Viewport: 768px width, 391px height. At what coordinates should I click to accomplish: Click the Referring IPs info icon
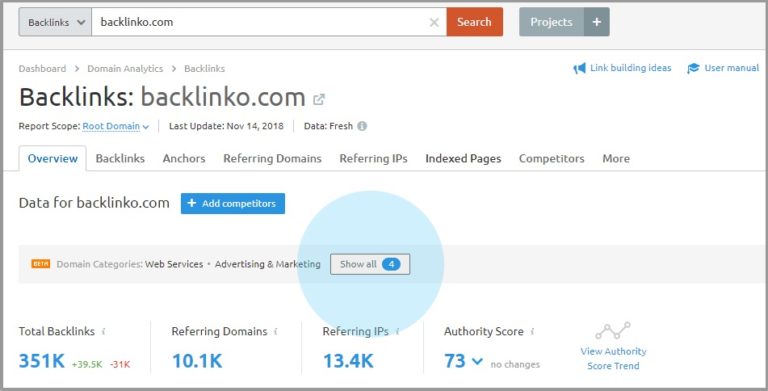click(397, 332)
